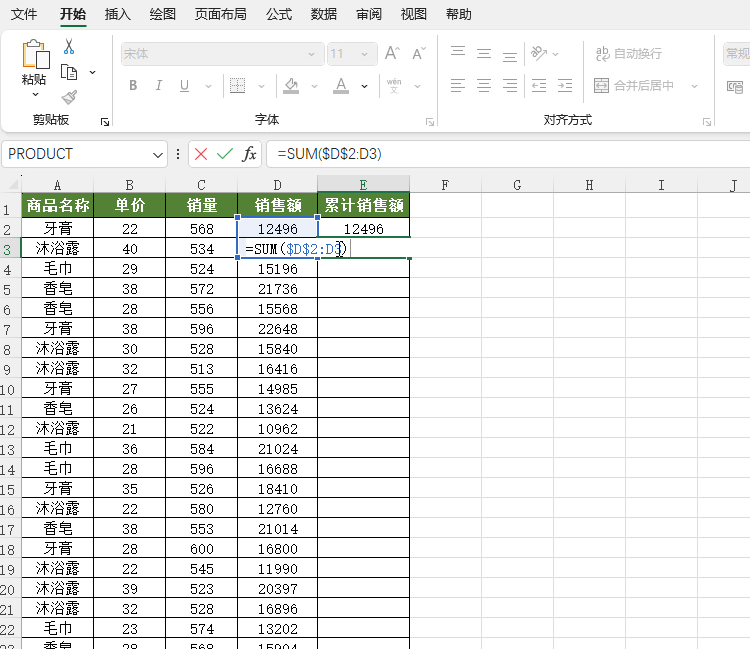Click the Select All corner triangle
750x649 pixels.
coord(11,184)
